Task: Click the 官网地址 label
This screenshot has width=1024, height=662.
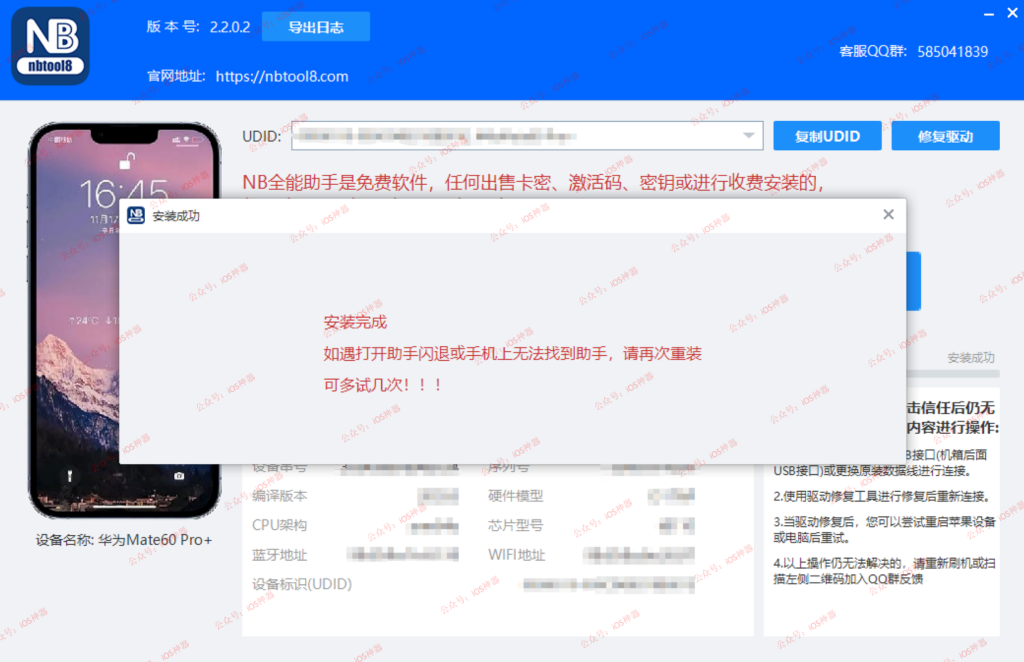Action: pos(176,76)
